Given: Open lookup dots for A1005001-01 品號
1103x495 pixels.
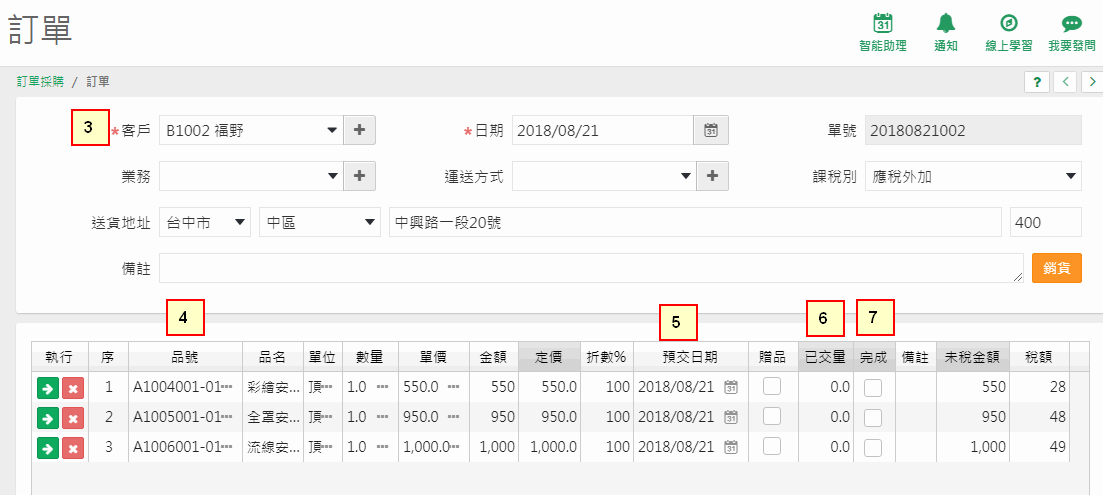Looking at the screenshot, I should pos(227,417).
